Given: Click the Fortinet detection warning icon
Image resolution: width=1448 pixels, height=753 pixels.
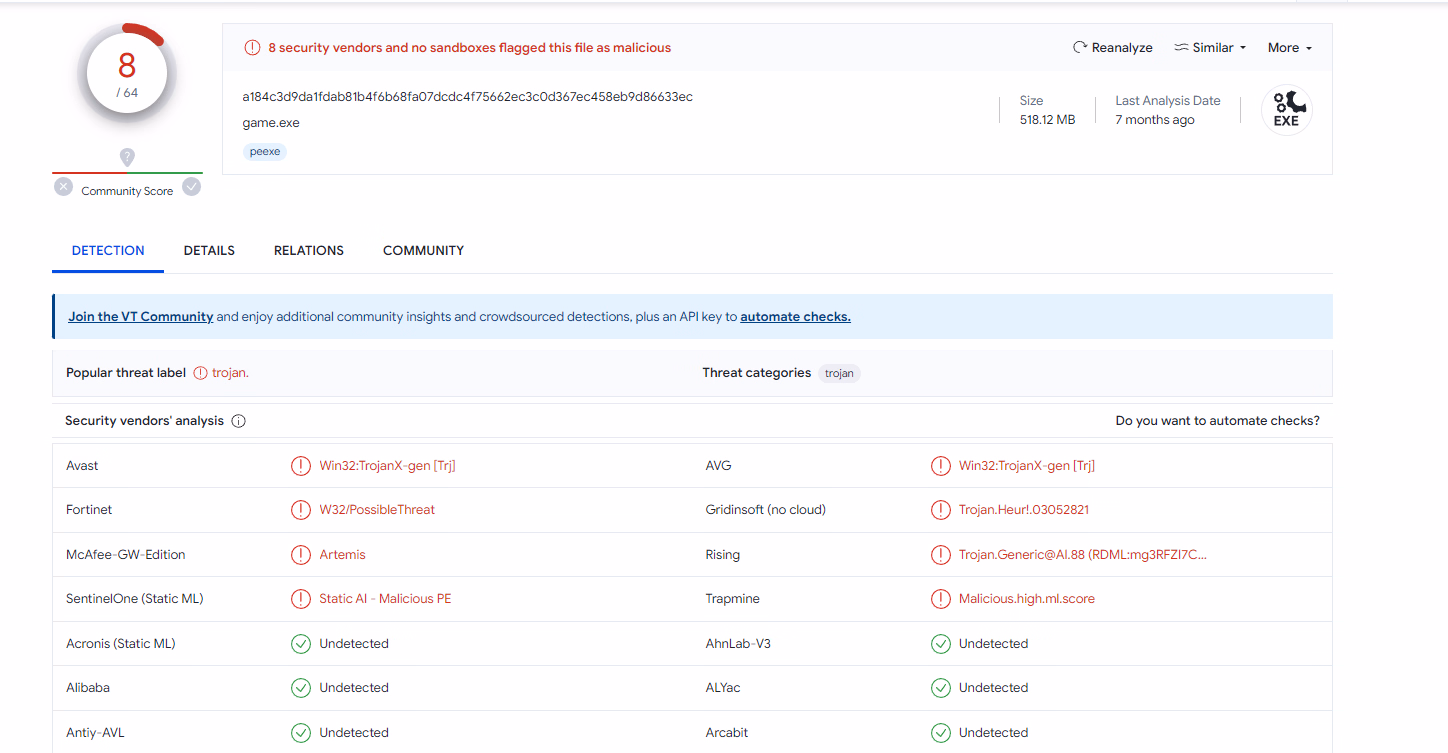Looking at the screenshot, I should [x=301, y=510].
